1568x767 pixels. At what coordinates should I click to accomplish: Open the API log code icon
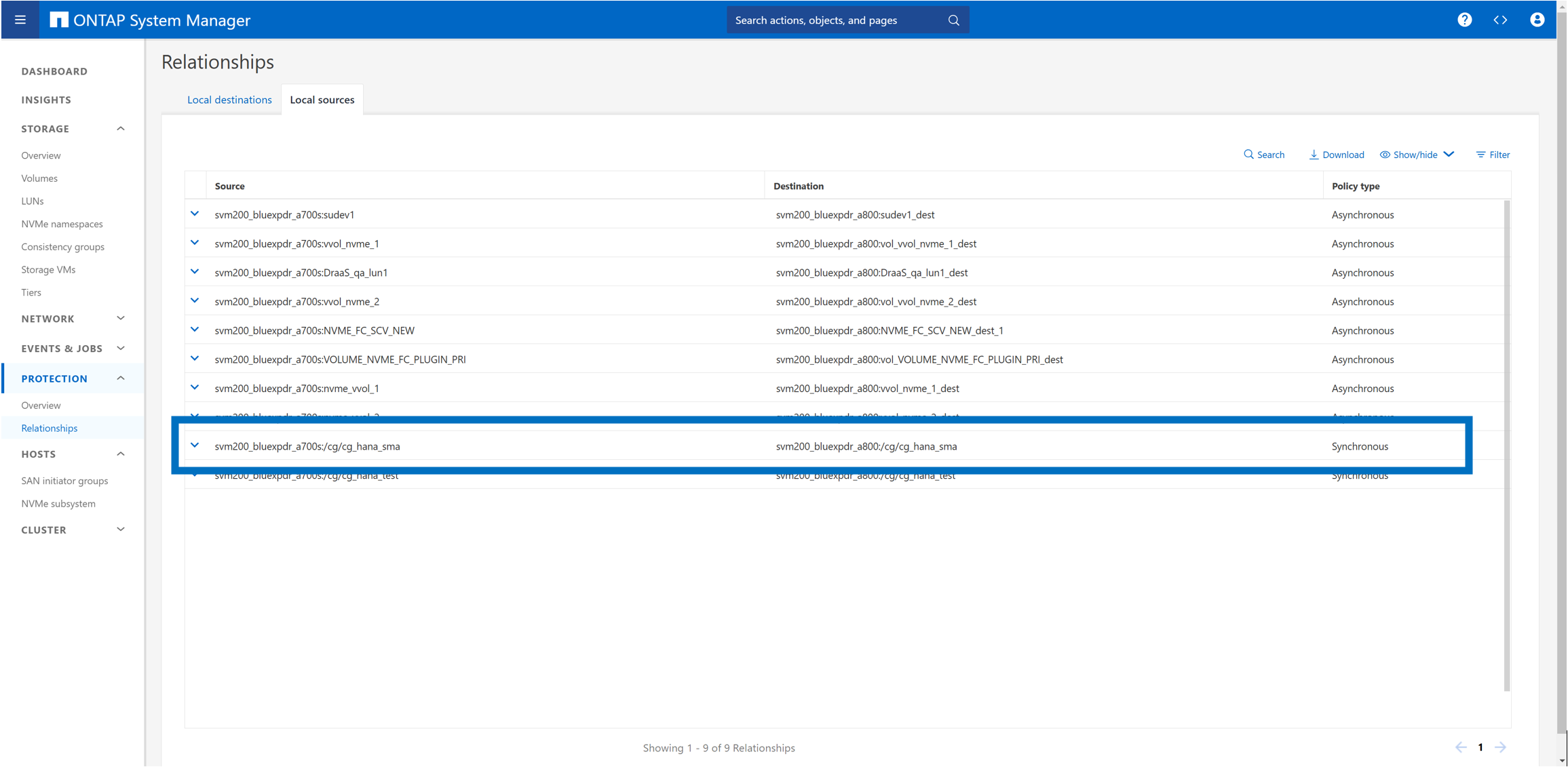tap(1500, 20)
